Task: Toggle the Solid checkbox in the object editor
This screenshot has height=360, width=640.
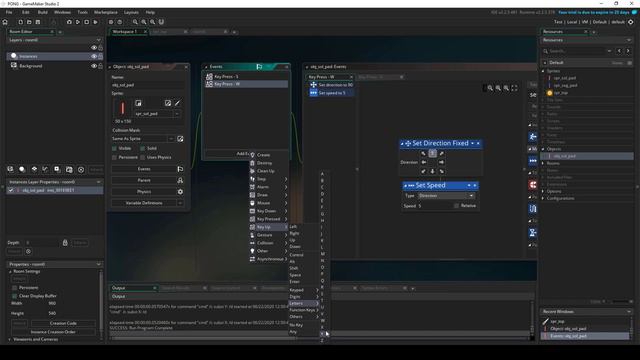Action: [142, 149]
